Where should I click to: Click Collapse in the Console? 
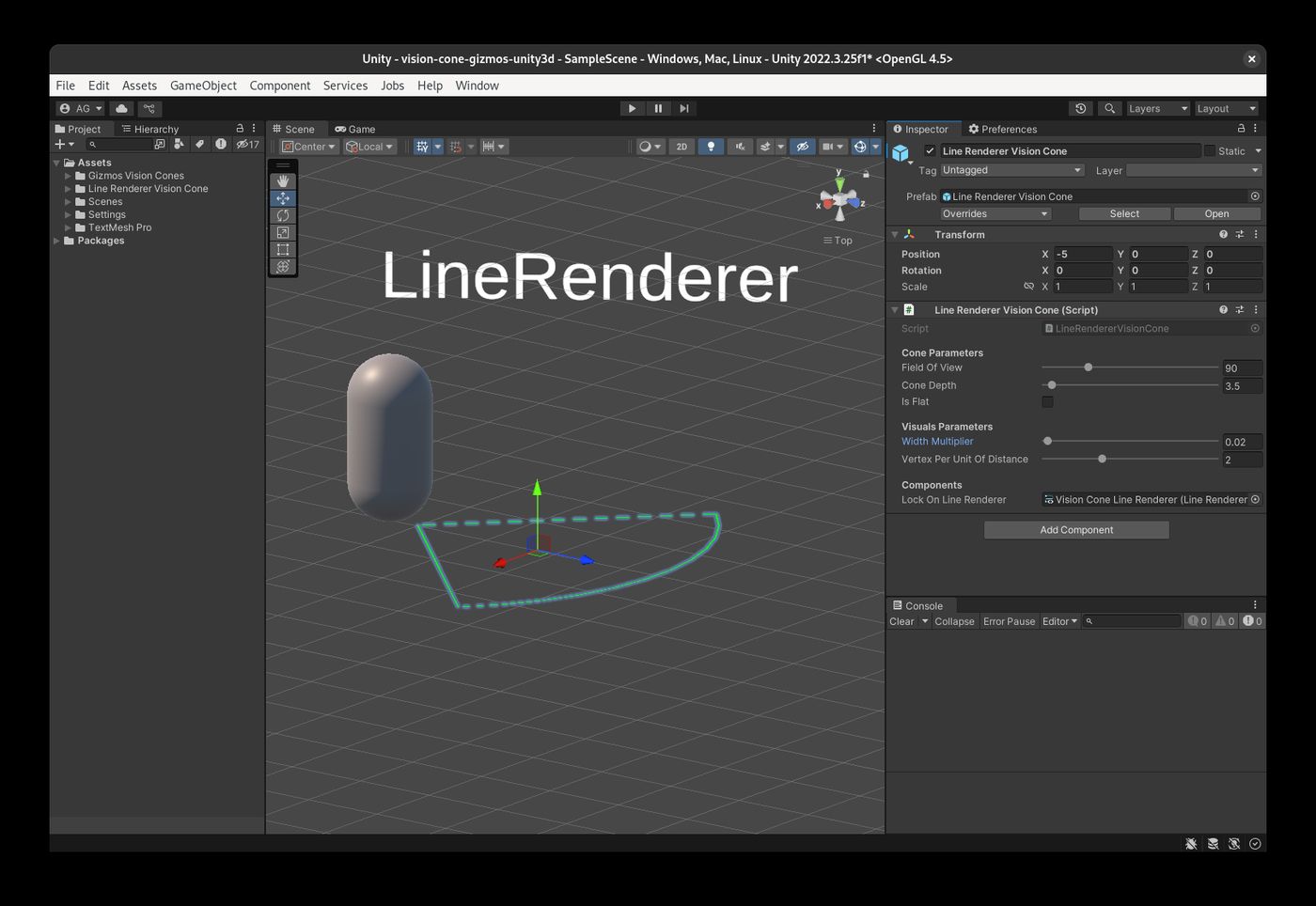click(x=954, y=621)
